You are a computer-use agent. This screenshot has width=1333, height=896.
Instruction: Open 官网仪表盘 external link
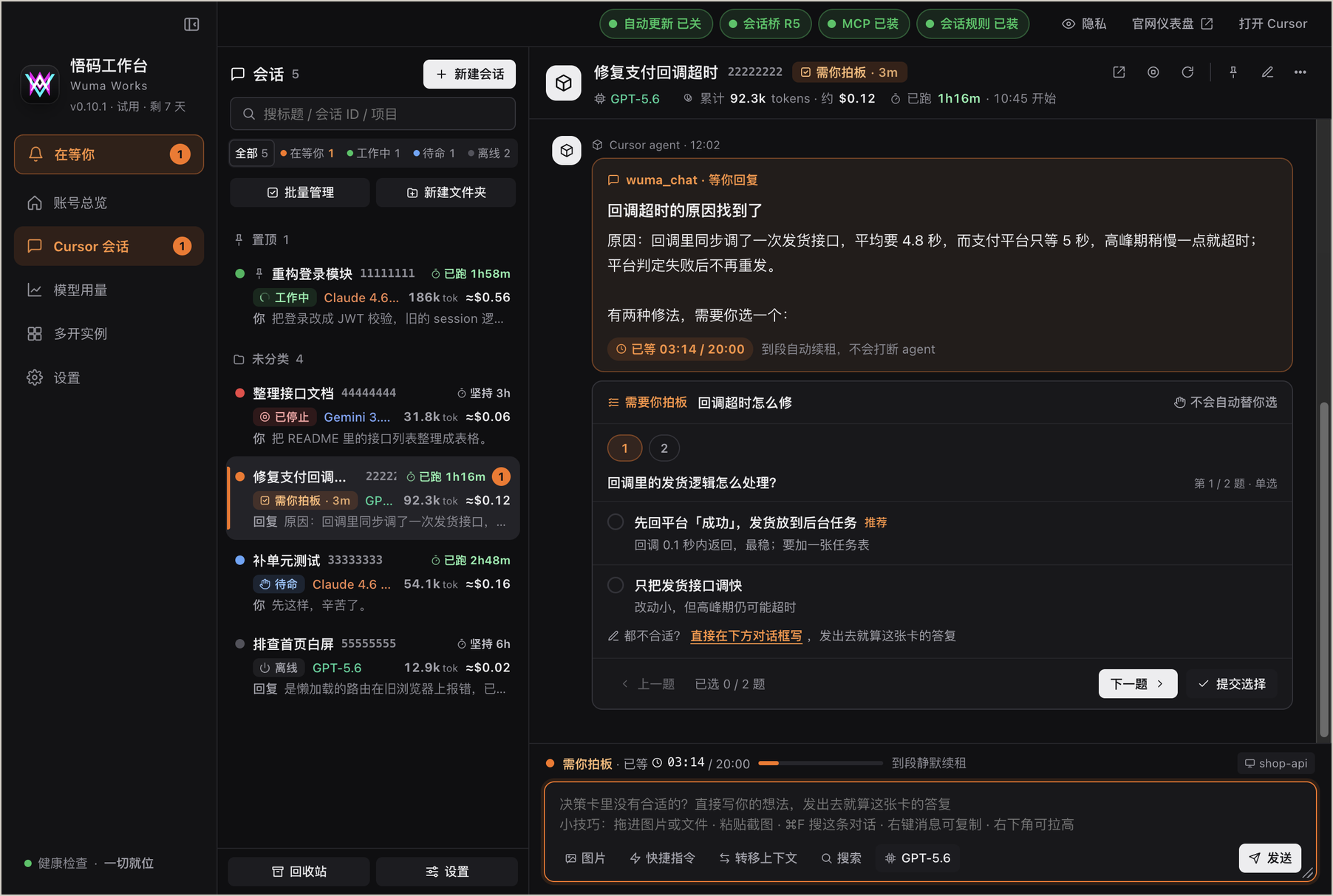[x=1172, y=24]
